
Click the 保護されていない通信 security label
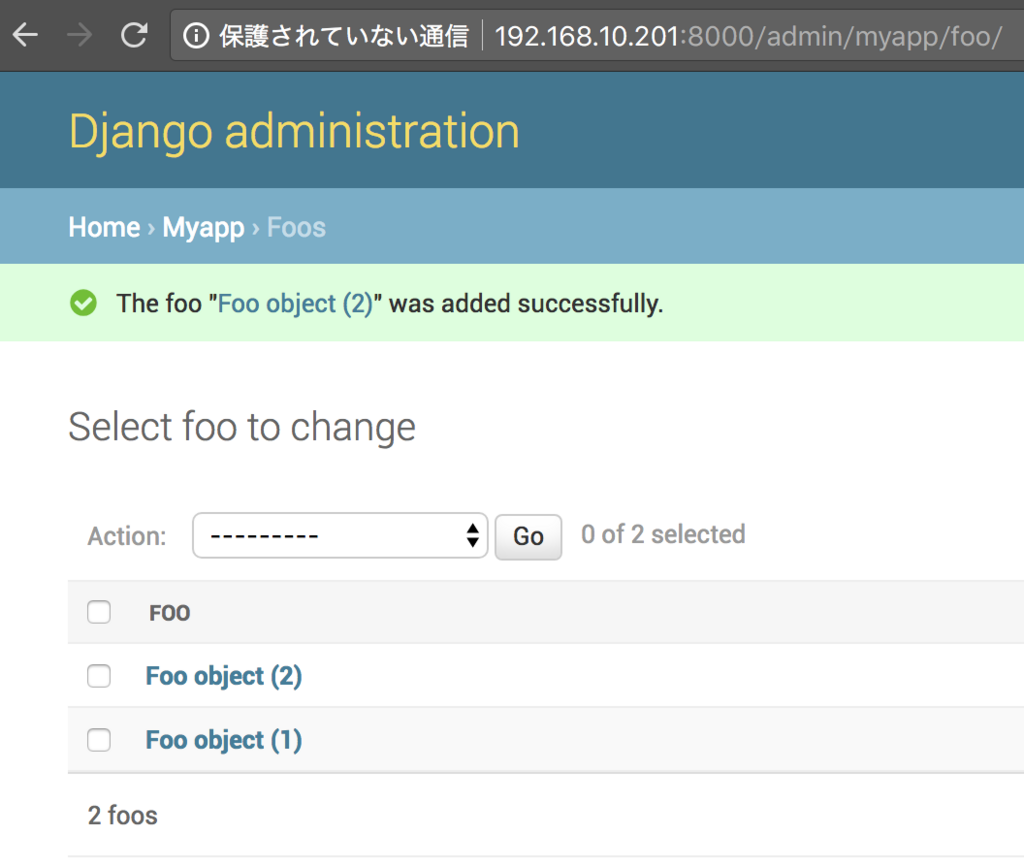(x=344, y=36)
